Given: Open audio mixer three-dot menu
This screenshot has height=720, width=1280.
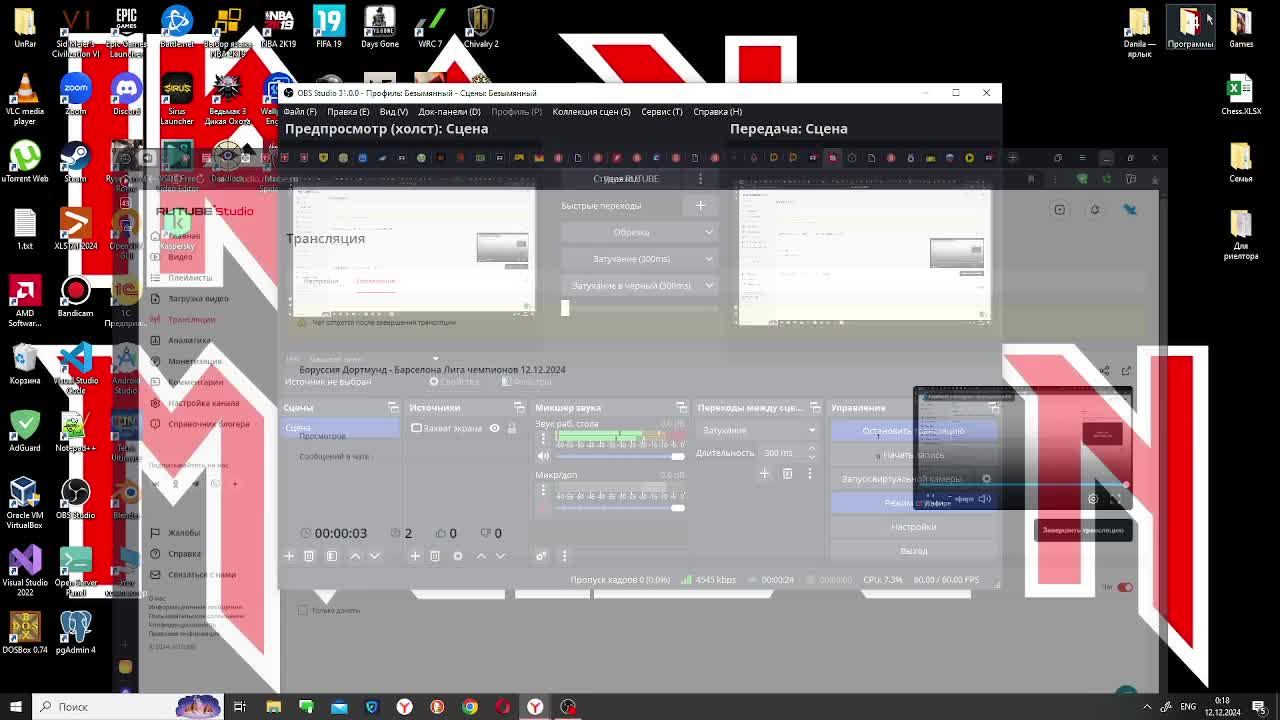Looking at the screenshot, I should [x=564, y=556].
